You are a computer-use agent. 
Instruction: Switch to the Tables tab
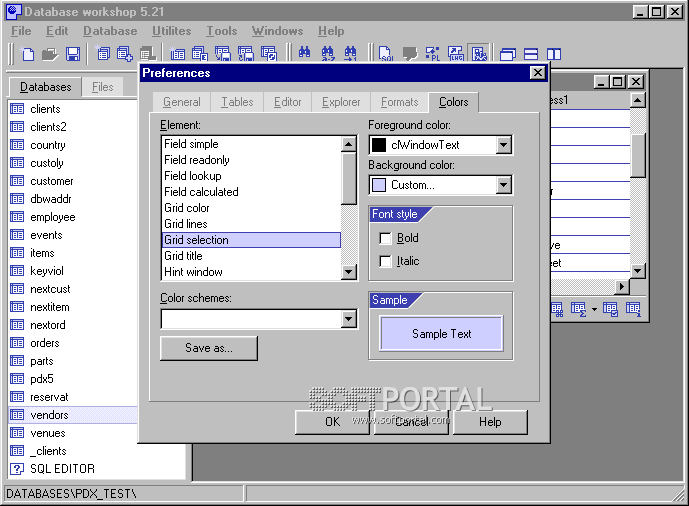237,102
